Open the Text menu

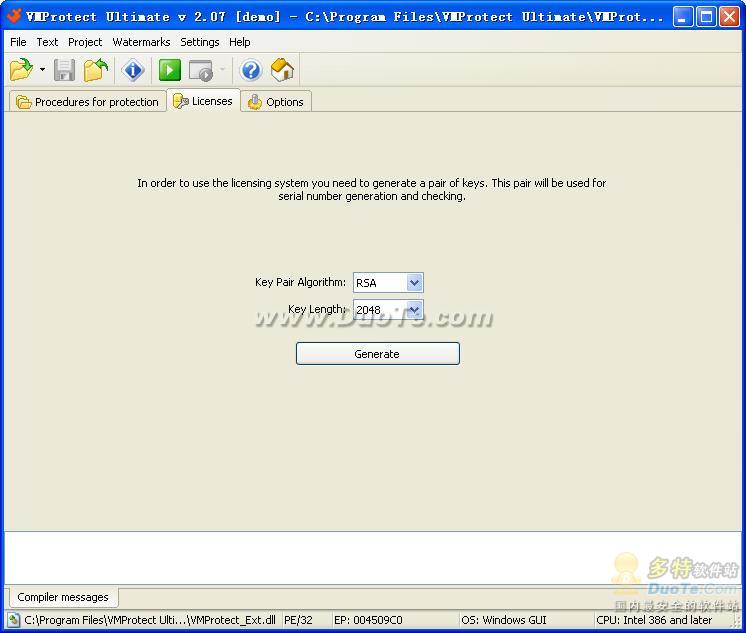tap(47, 42)
